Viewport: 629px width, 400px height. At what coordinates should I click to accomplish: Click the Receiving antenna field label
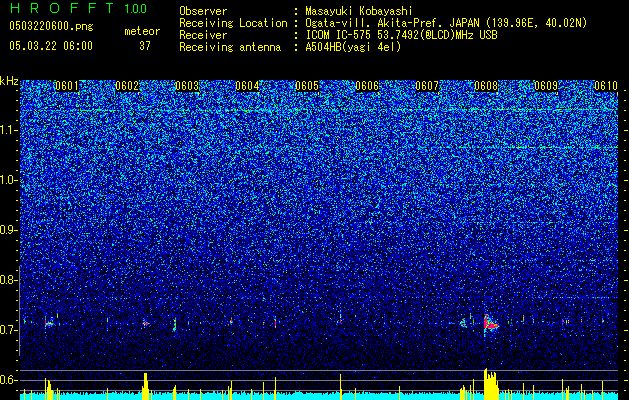tap(230, 47)
